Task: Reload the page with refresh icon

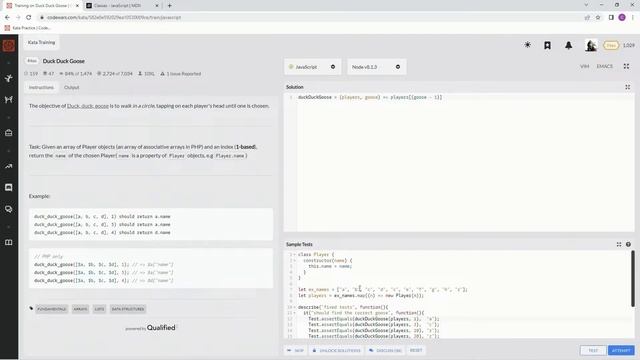Action: pos(29,18)
